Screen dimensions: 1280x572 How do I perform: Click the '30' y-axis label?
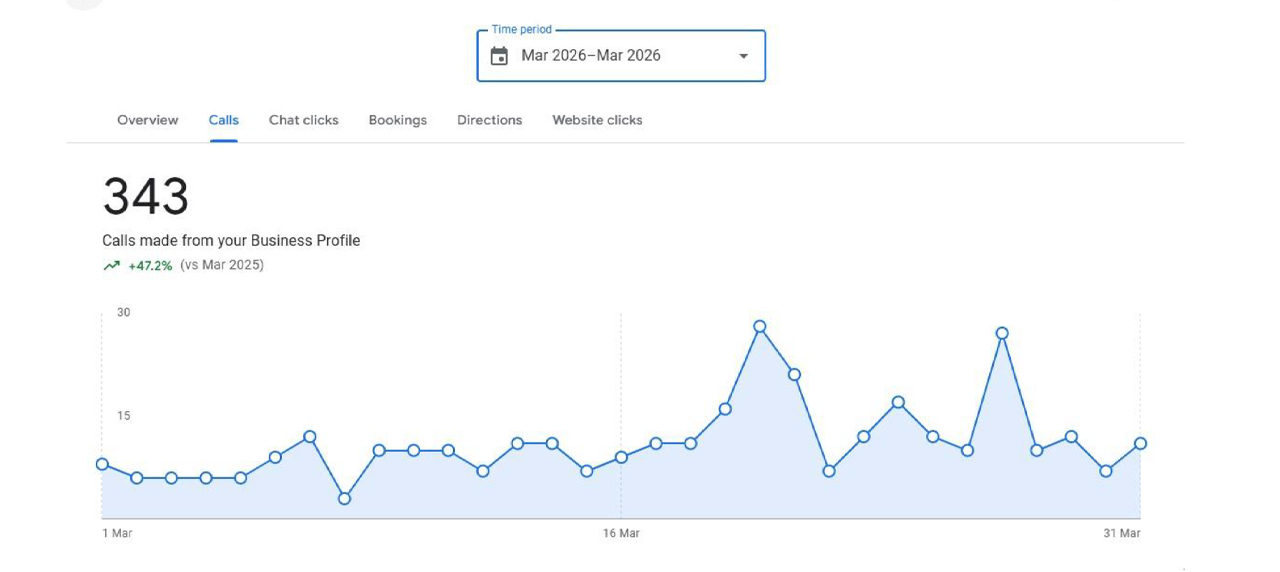coord(124,313)
